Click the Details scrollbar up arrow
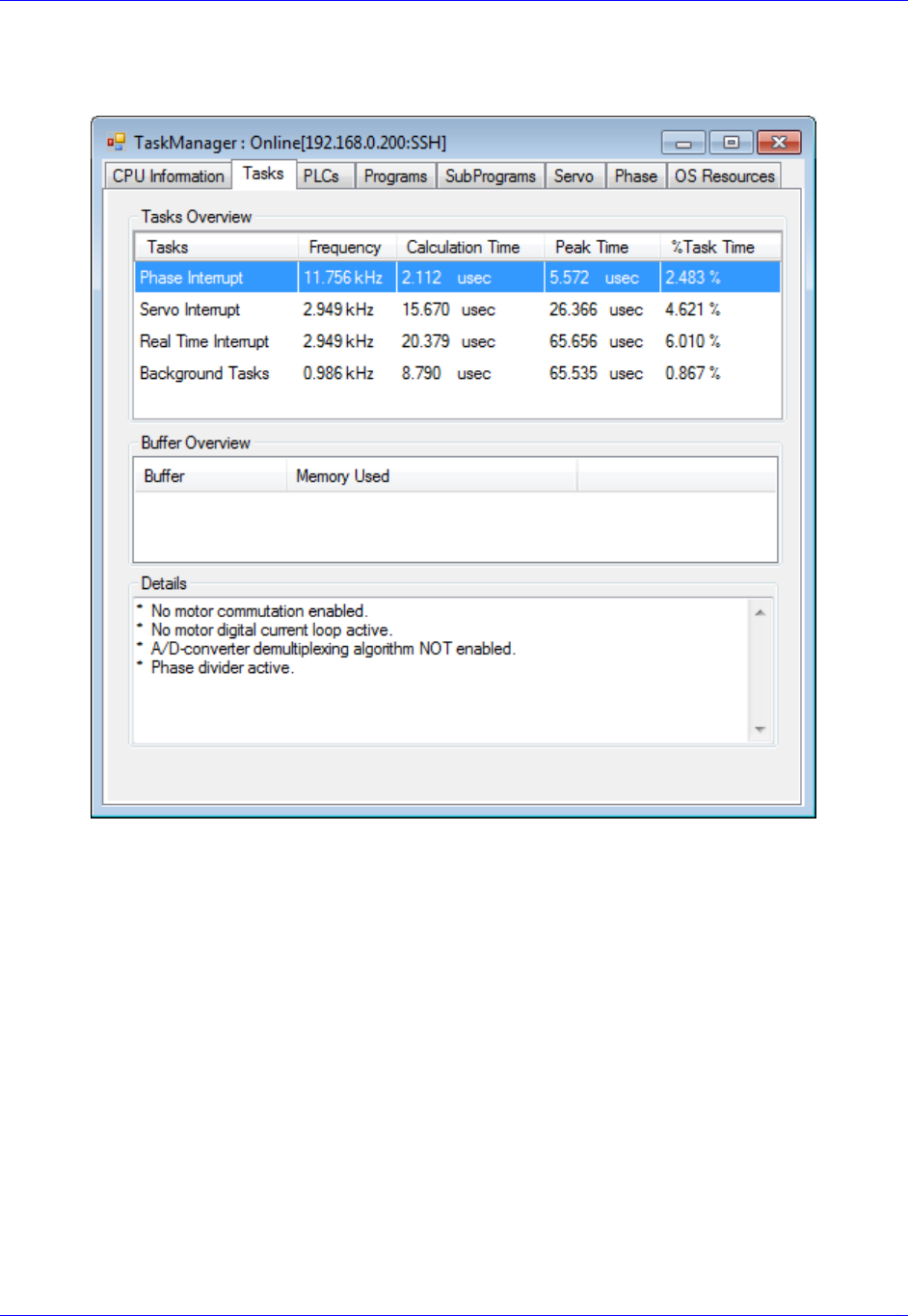This screenshot has height=1316, width=908. coord(760,612)
